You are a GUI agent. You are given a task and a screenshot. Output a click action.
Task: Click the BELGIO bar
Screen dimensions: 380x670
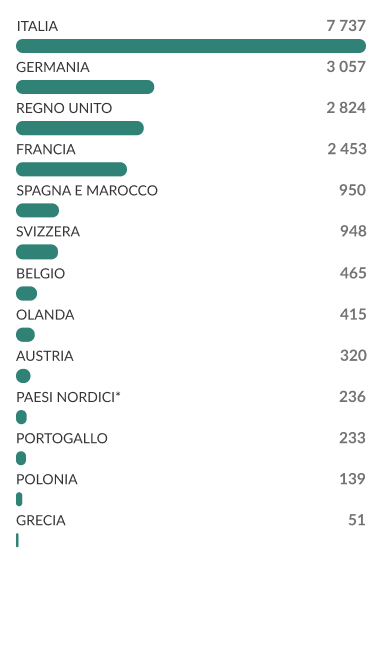tap(27, 294)
